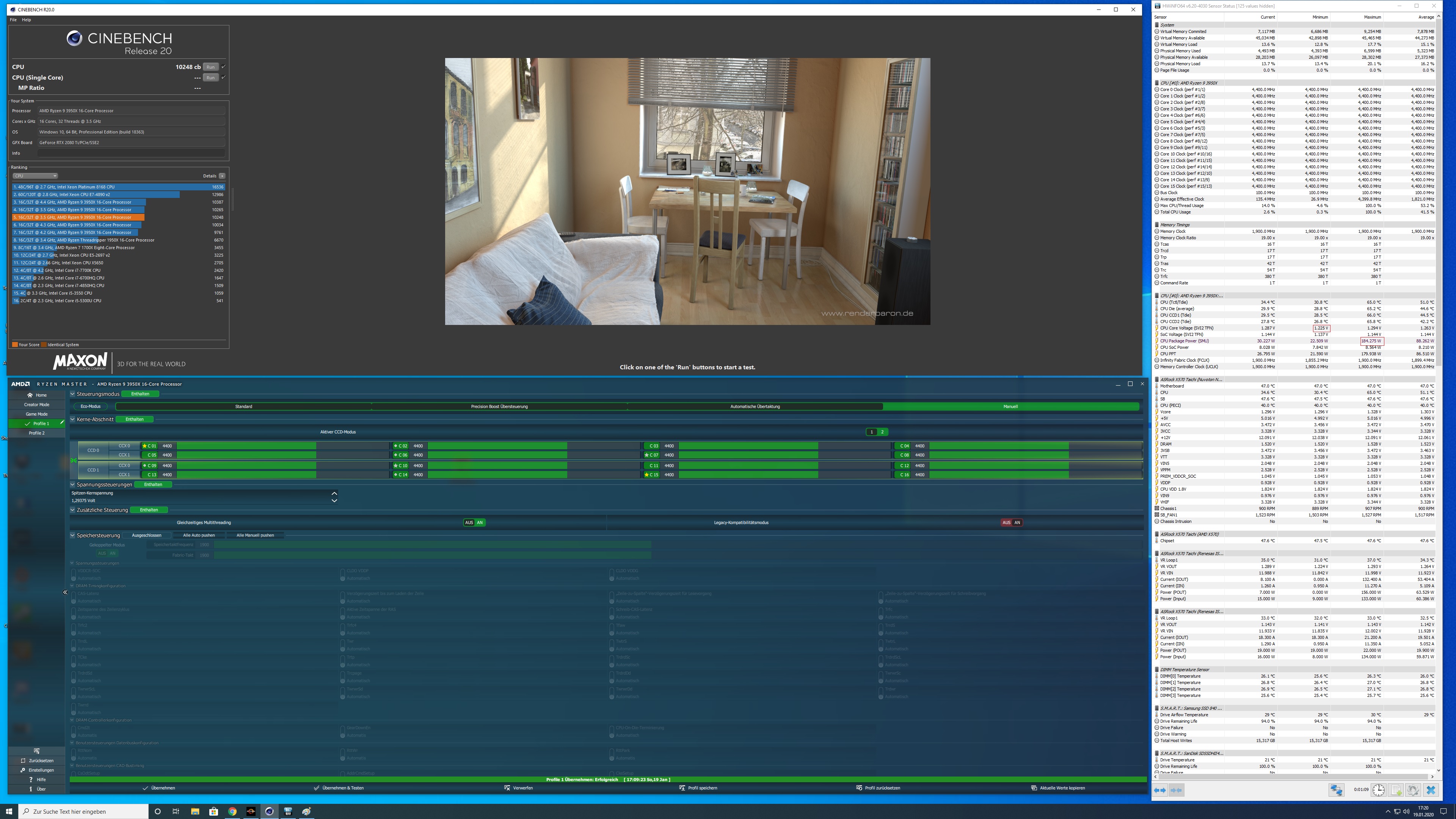Click the star icon on core C 15
This screenshot has width=1456, height=819.
(646, 475)
